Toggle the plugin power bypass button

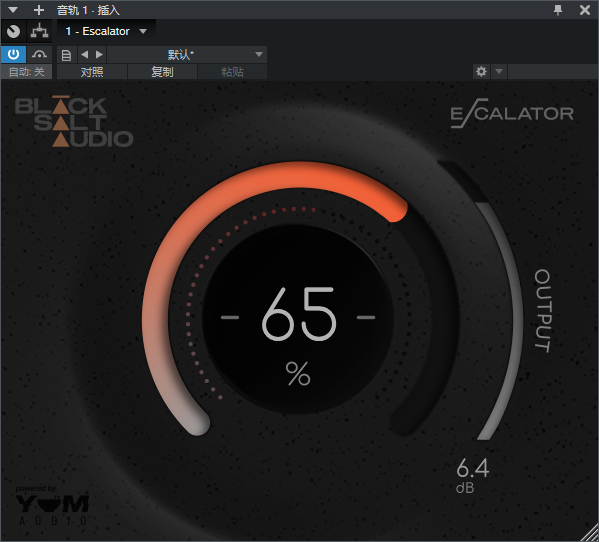tap(13, 54)
